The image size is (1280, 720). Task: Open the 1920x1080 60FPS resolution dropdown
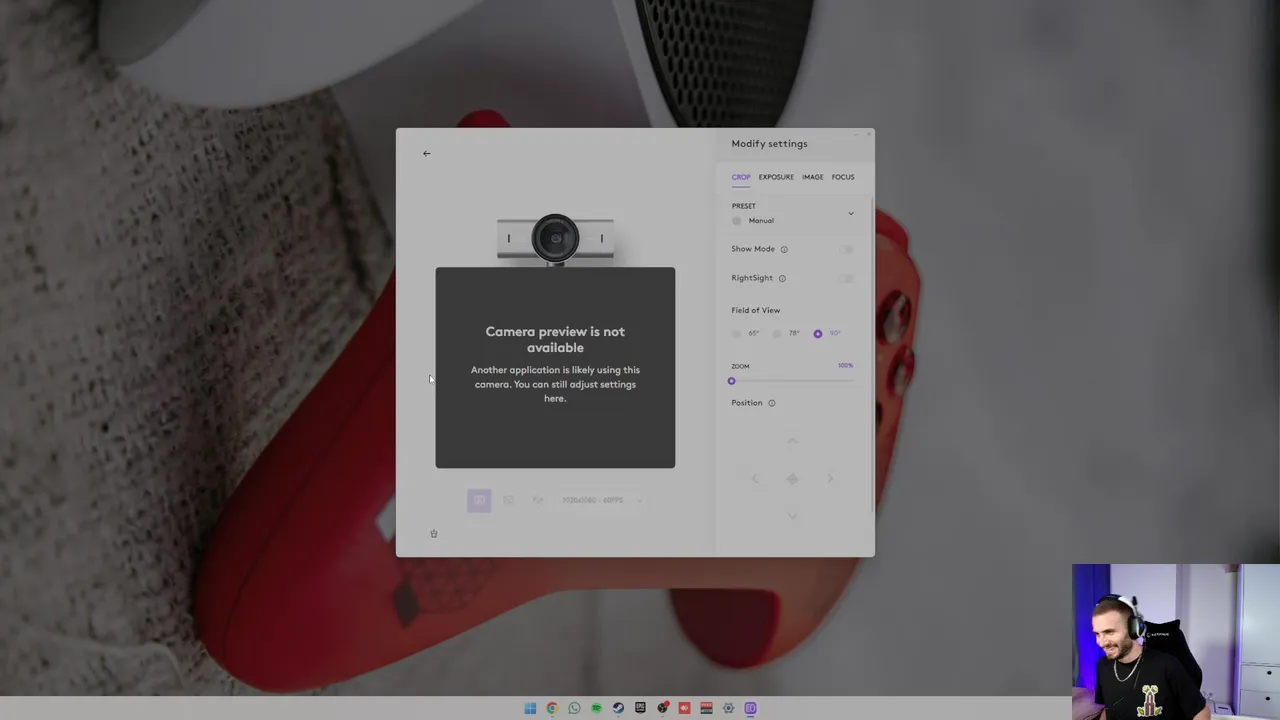[600, 500]
